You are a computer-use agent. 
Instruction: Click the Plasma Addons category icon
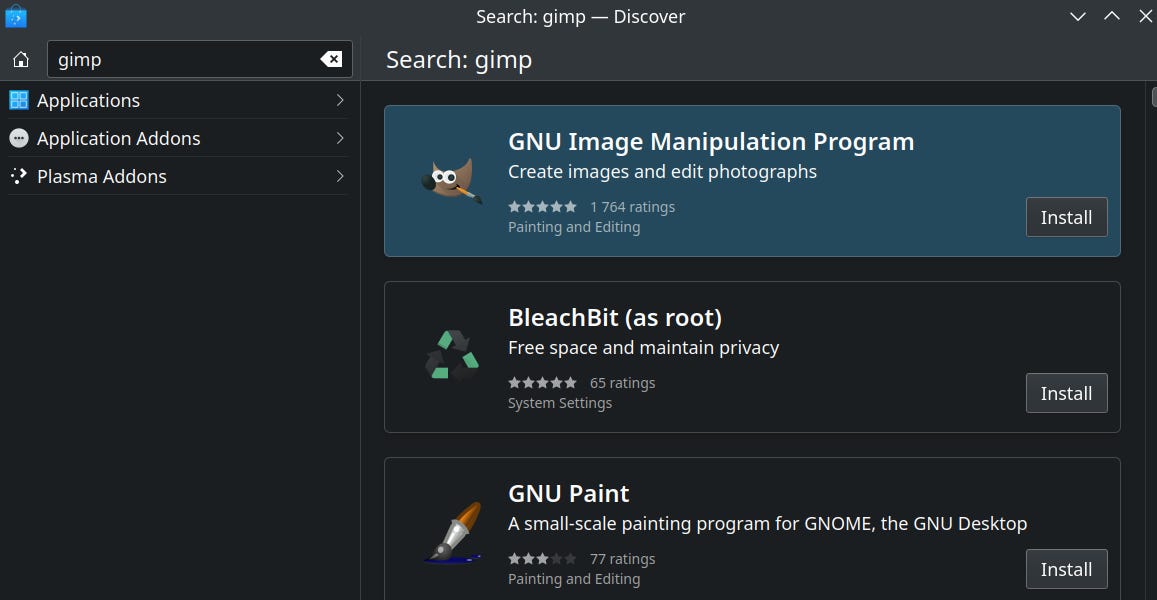click(18, 176)
